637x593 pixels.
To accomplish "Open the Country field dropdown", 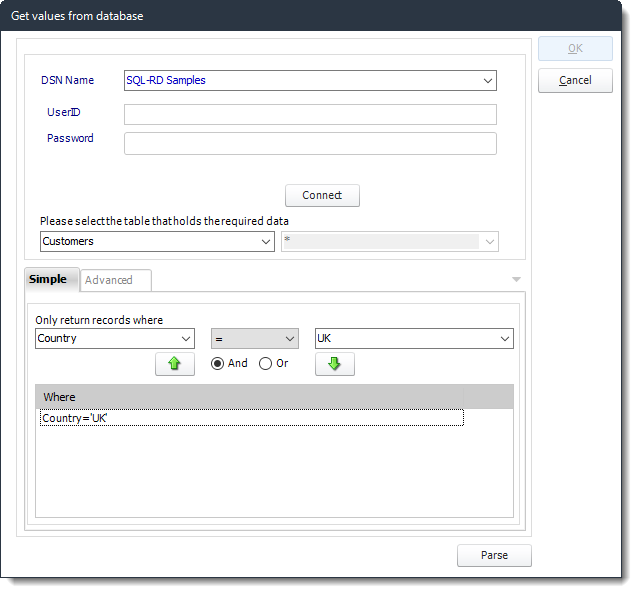I will coord(186,339).
